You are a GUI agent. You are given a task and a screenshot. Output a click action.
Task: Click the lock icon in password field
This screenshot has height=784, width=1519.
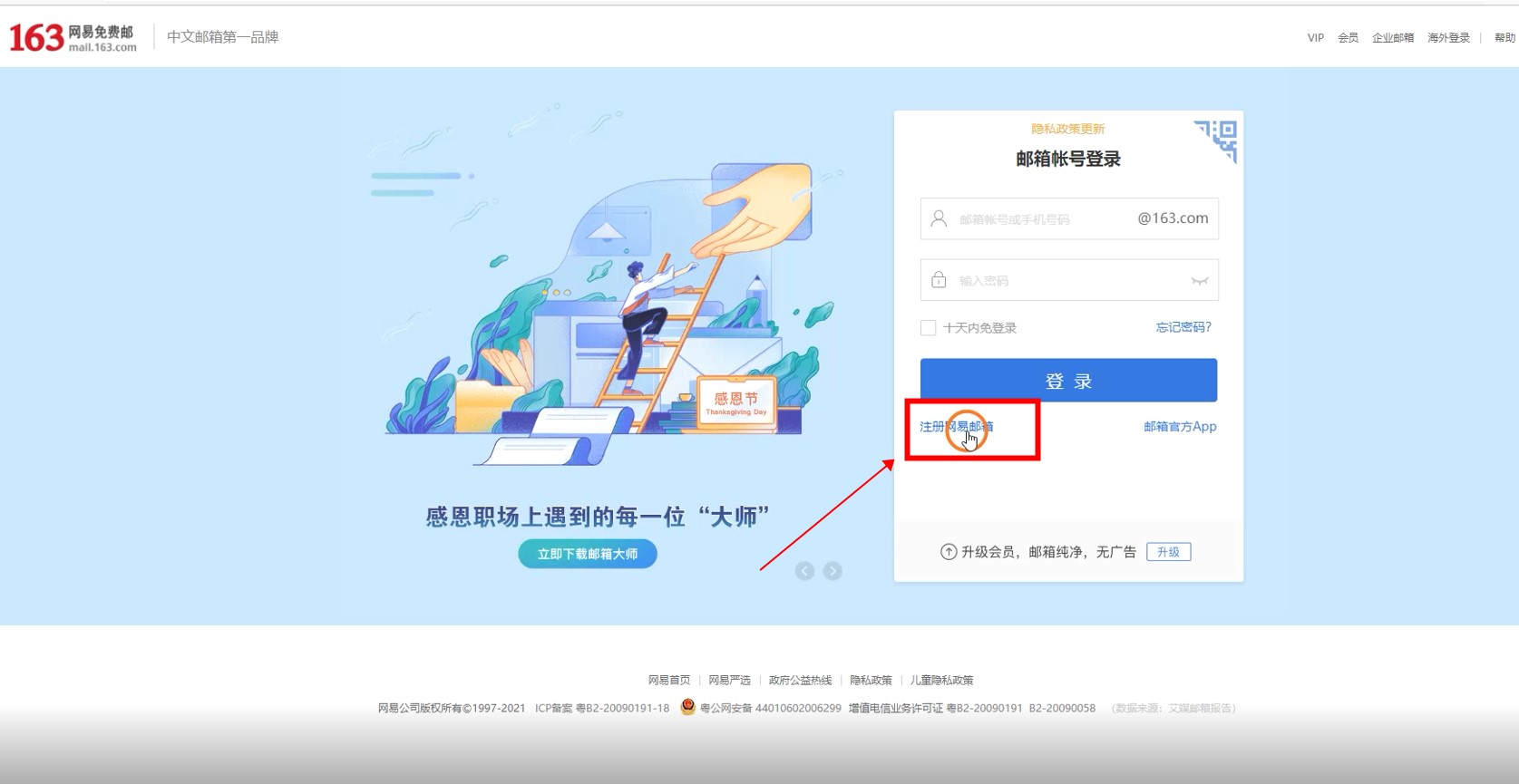940,280
